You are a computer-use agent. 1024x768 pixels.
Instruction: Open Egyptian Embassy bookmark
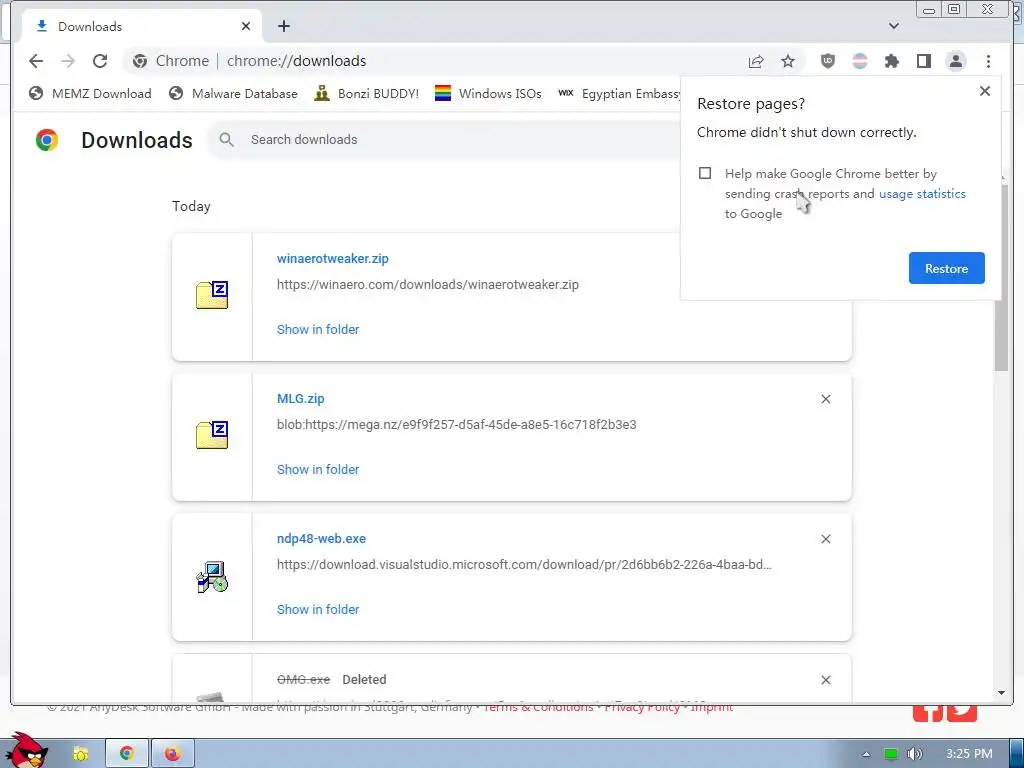619,93
